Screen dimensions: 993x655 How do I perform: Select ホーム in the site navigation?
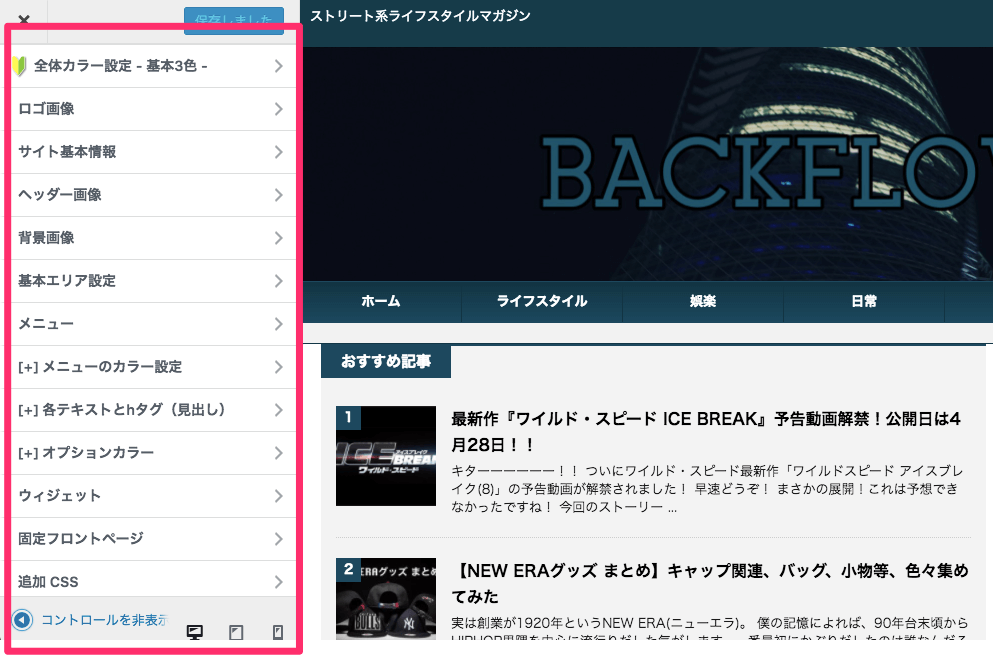tap(381, 301)
